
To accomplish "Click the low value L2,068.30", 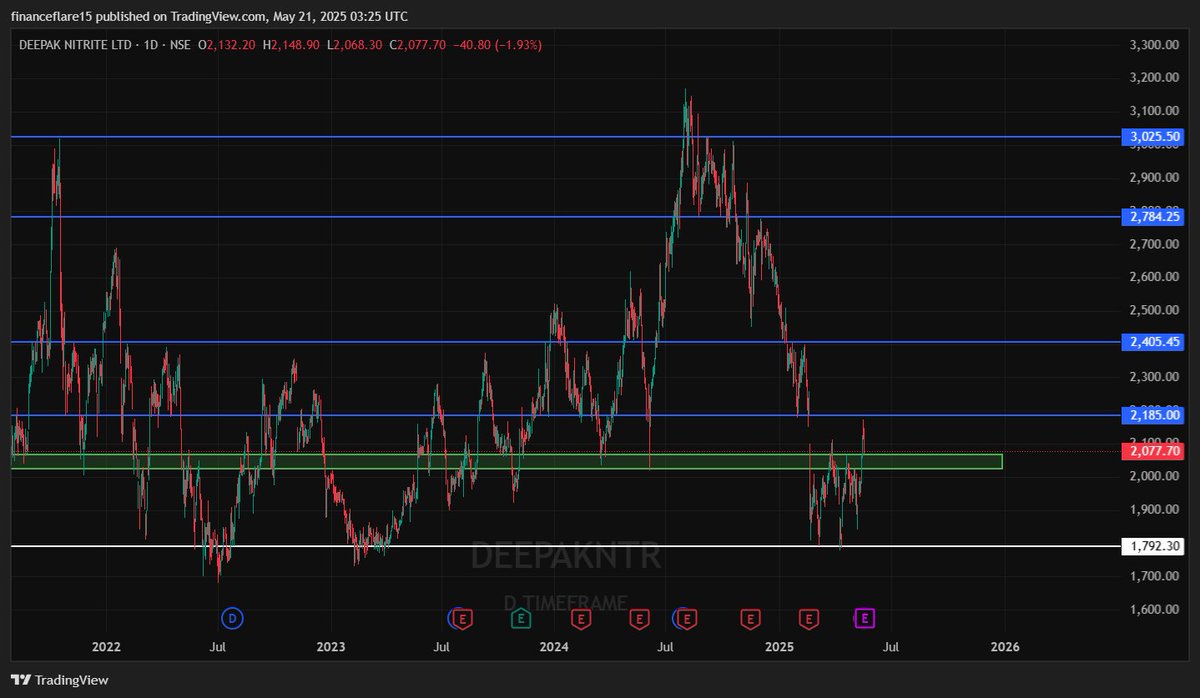I will coord(355,44).
